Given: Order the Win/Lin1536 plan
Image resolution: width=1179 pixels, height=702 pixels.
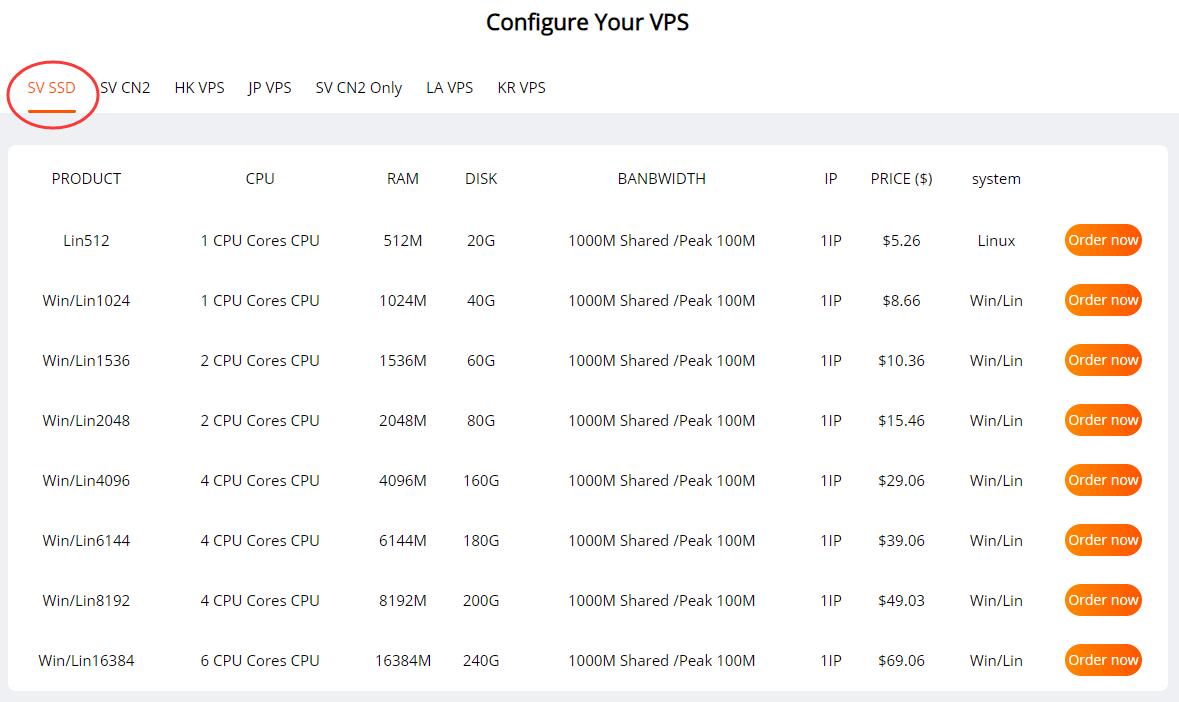Looking at the screenshot, I should (x=1103, y=360).
